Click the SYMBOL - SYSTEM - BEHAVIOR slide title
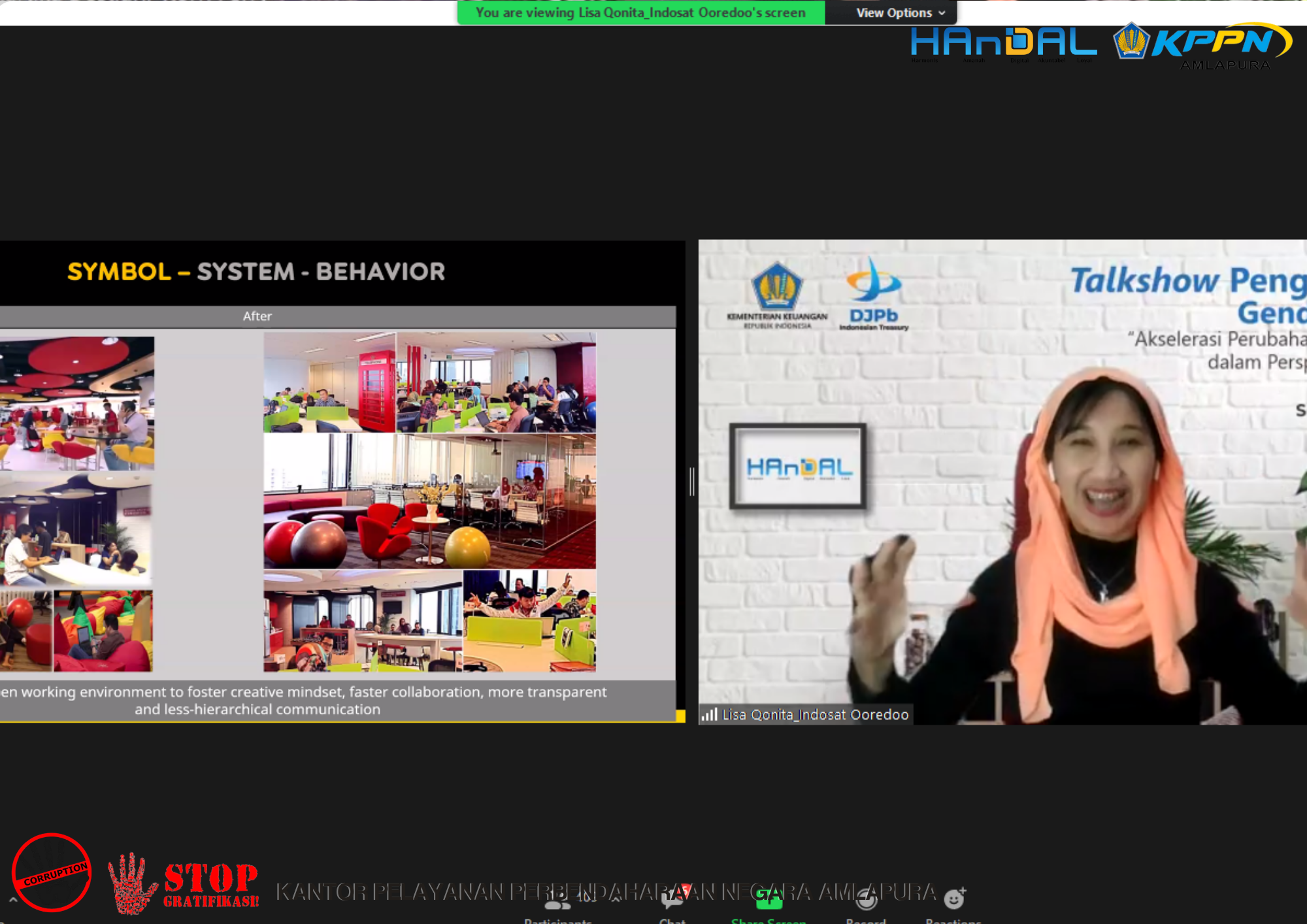 pos(256,271)
